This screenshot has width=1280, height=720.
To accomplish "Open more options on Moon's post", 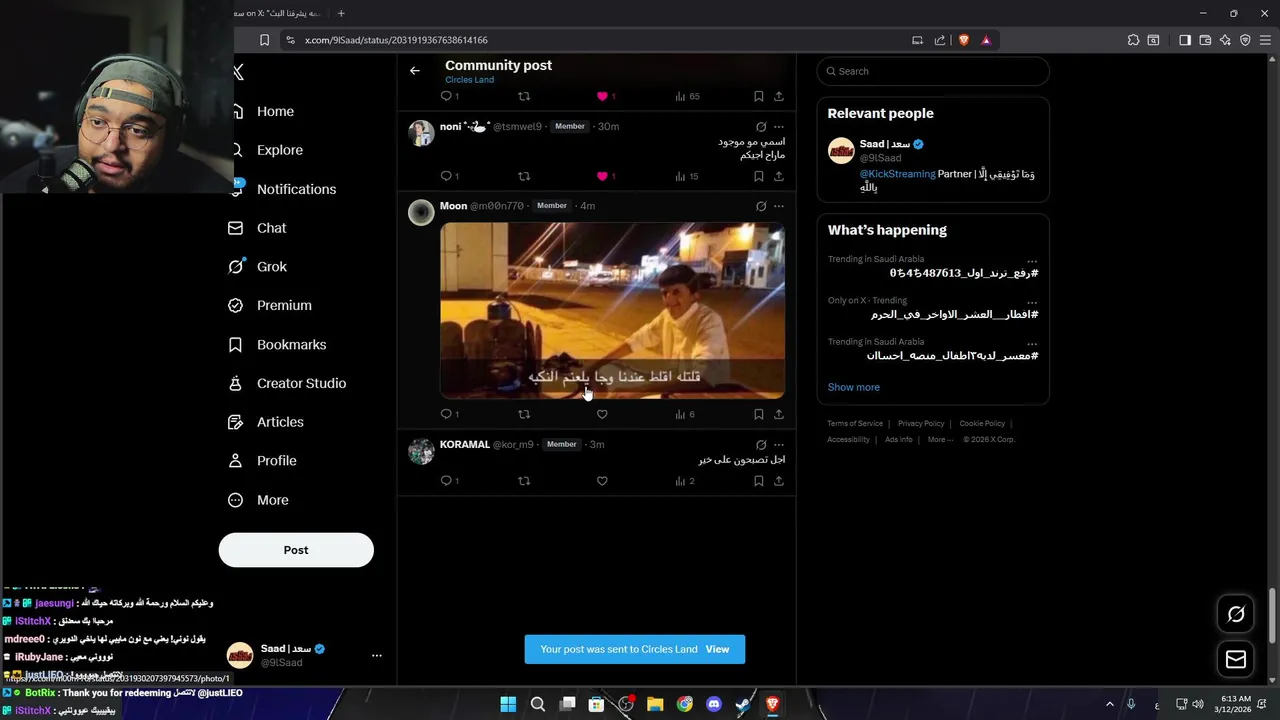I will (779, 206).
